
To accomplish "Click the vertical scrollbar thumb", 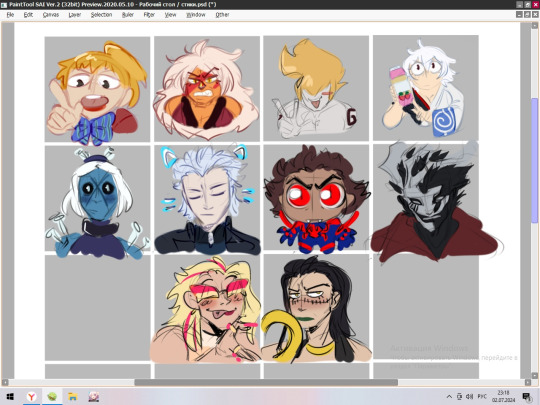I will [x=534, y=160].
